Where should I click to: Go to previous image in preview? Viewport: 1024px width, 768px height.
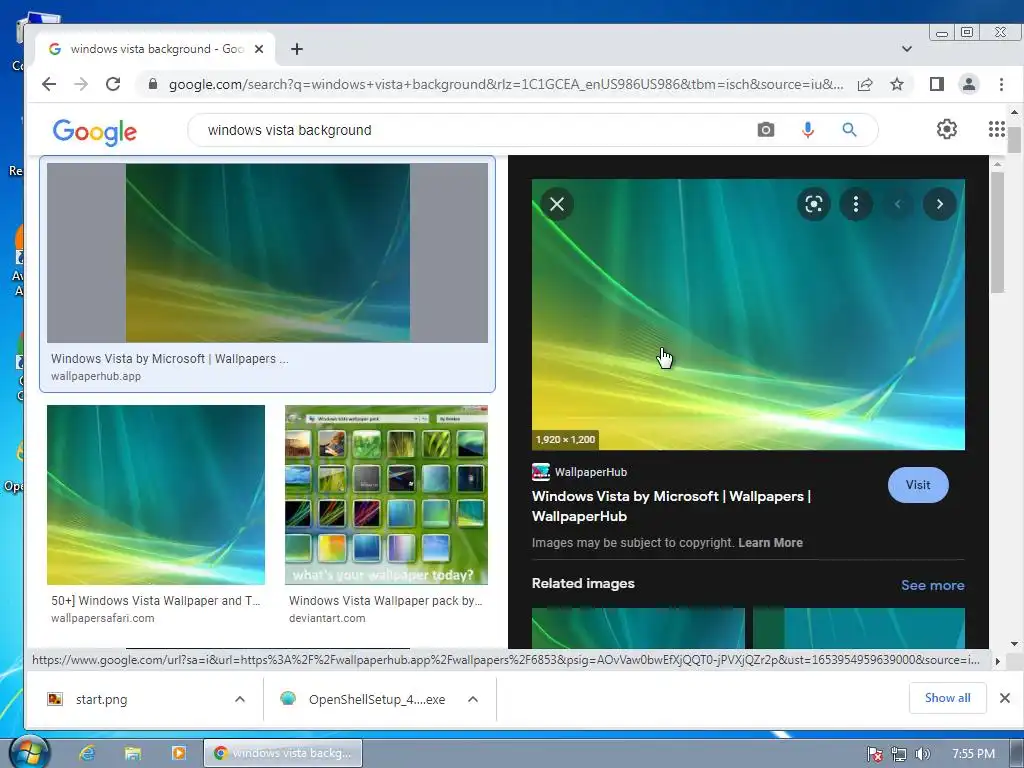[x=898, y=204]
